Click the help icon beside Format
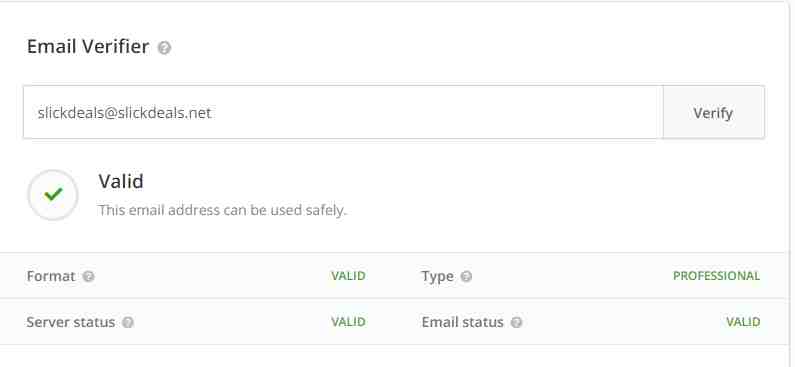Image resolution: width=795 pixels, height=367 pixels. point(89,277)
